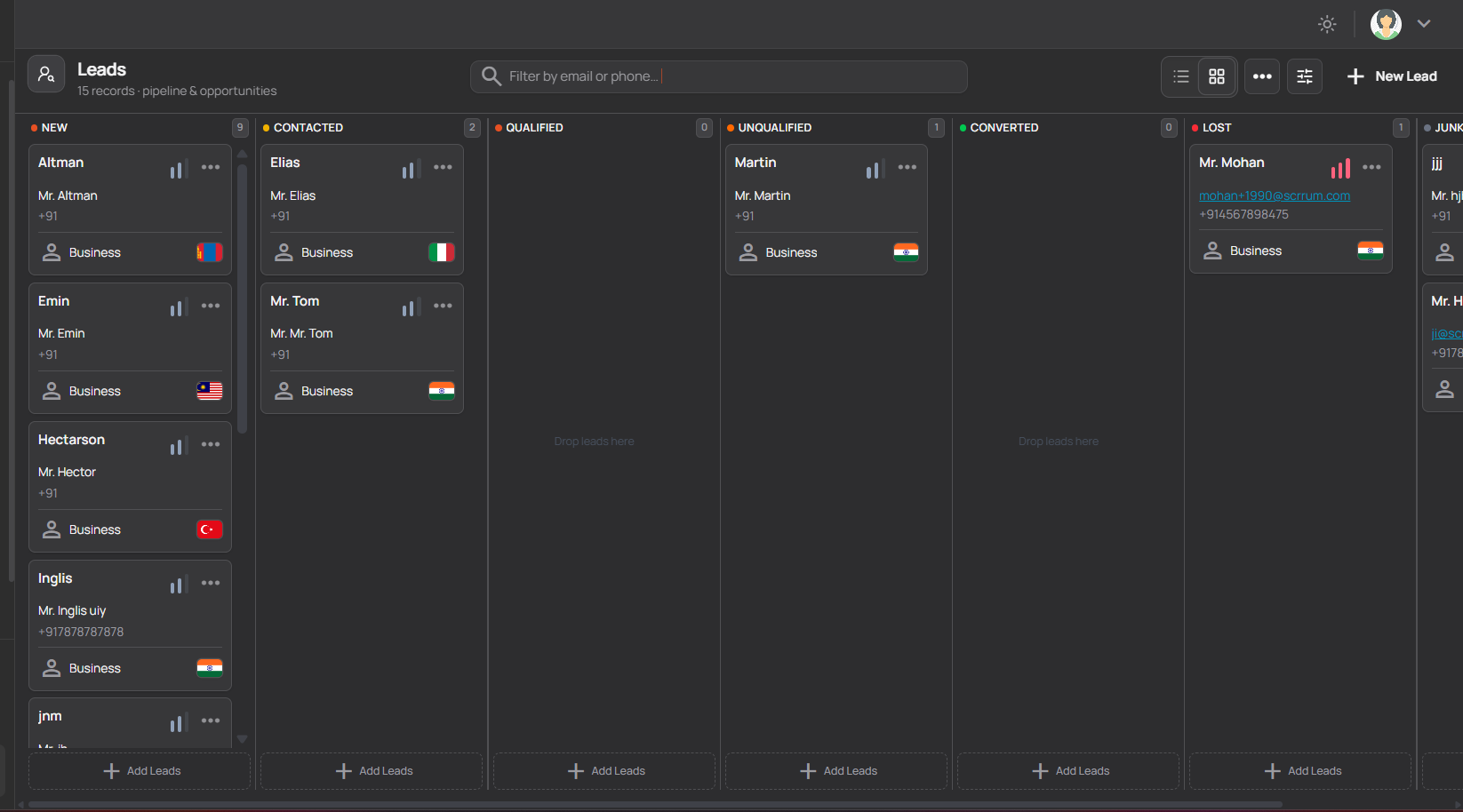
Task: Add Leads to QUALIFIED column
Action: tap(604, 771)
